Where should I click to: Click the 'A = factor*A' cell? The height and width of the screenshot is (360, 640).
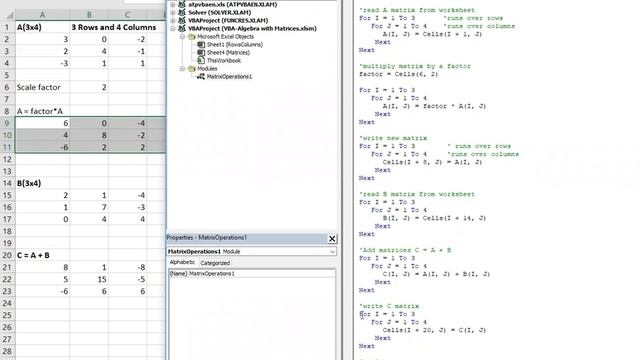click(42, 111)
